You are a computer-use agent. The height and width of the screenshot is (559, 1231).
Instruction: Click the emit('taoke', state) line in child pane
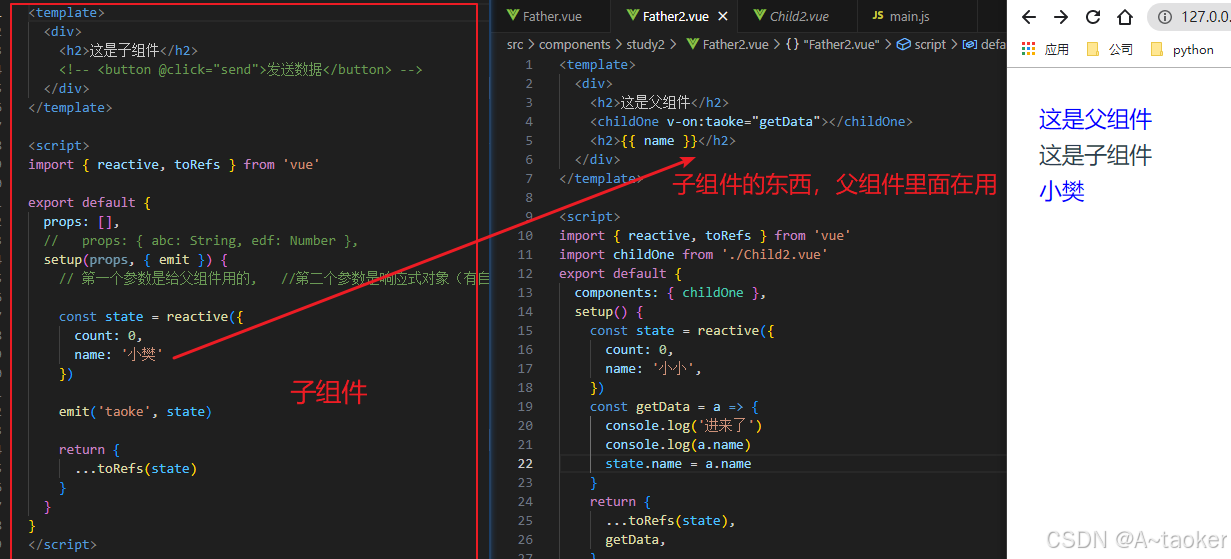point(135,411)
